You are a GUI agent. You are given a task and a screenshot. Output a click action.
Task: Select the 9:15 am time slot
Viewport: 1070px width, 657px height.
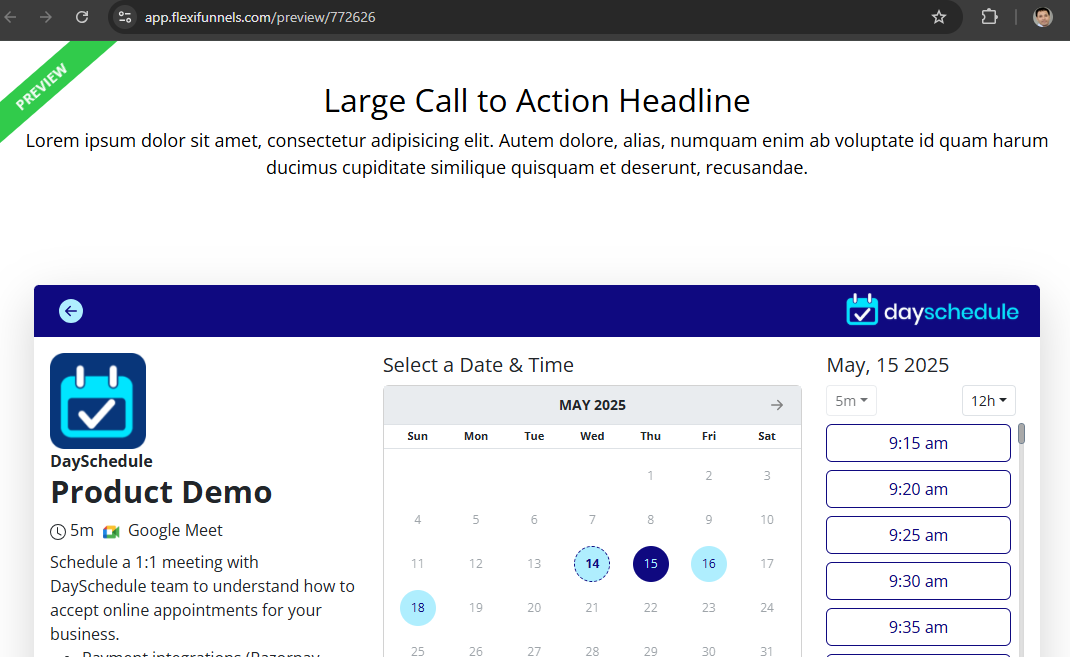pyautogui.click(x=918, y=443)
